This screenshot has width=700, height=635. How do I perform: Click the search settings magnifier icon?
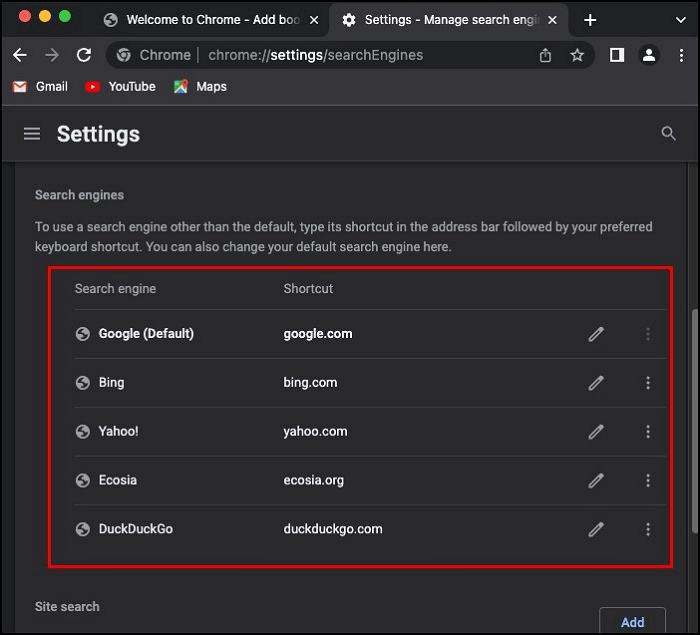(x=668, y=134)
